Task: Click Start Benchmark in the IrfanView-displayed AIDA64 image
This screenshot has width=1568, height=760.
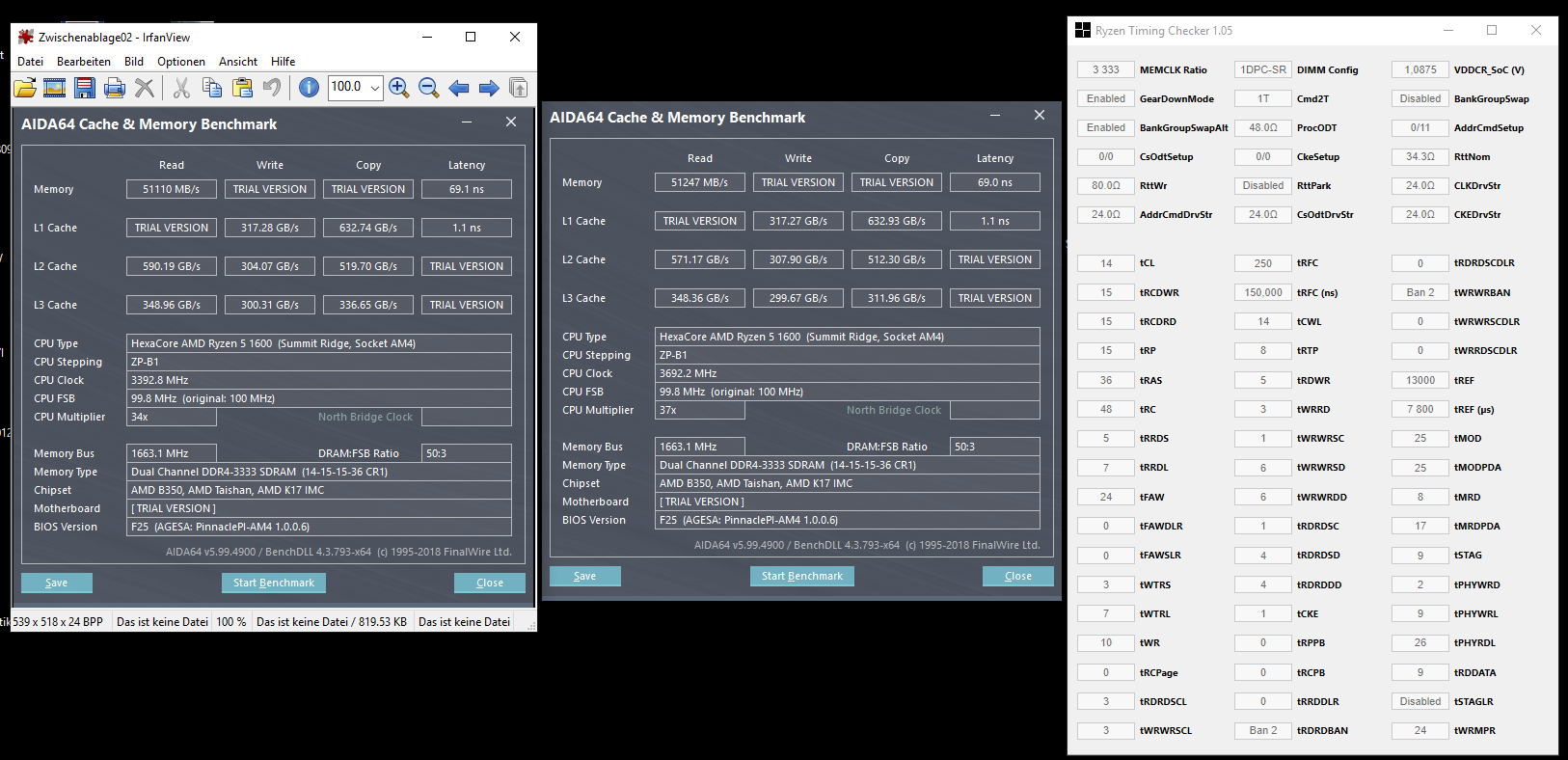Action: click(274, 583)
